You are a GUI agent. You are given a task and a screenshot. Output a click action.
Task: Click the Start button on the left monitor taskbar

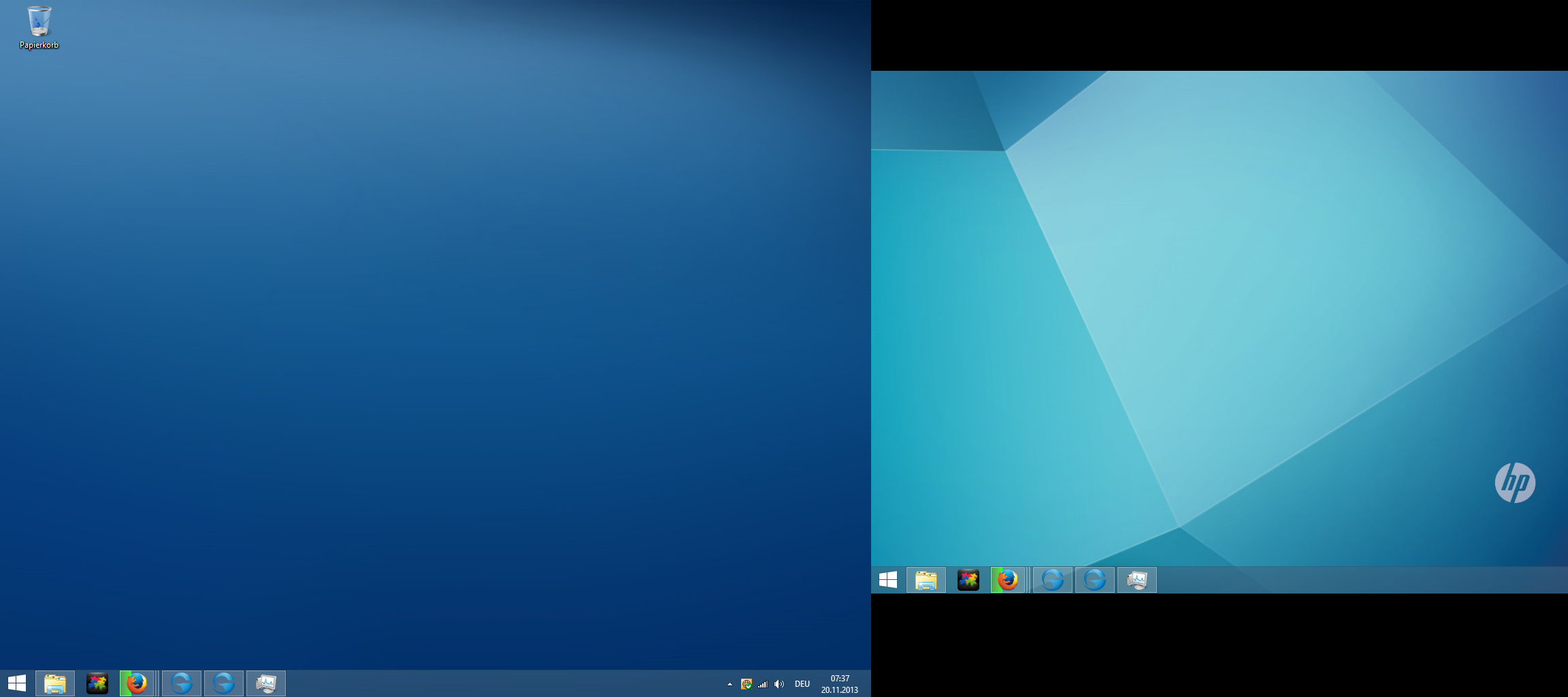(16, 683)
